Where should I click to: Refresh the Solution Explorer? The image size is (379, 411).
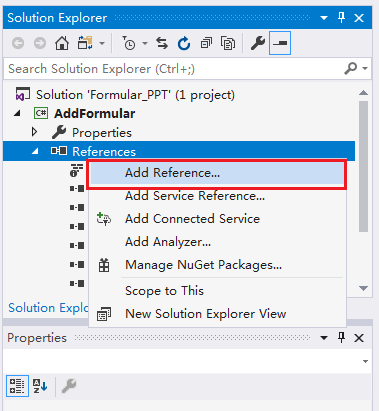pyautogui.click(x=184, y=43)
